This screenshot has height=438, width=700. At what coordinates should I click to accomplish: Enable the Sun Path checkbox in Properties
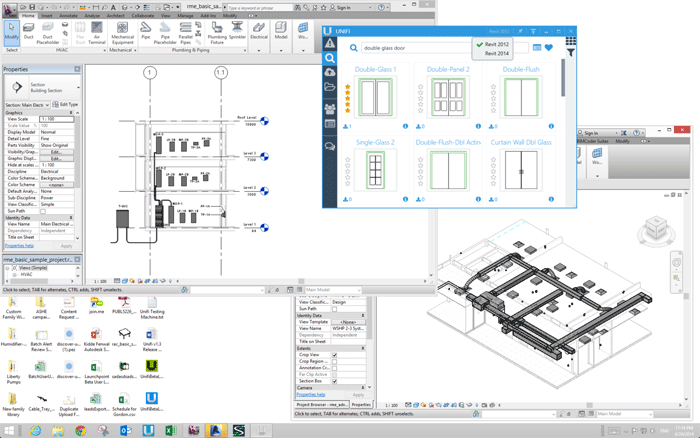coord(42,211)
